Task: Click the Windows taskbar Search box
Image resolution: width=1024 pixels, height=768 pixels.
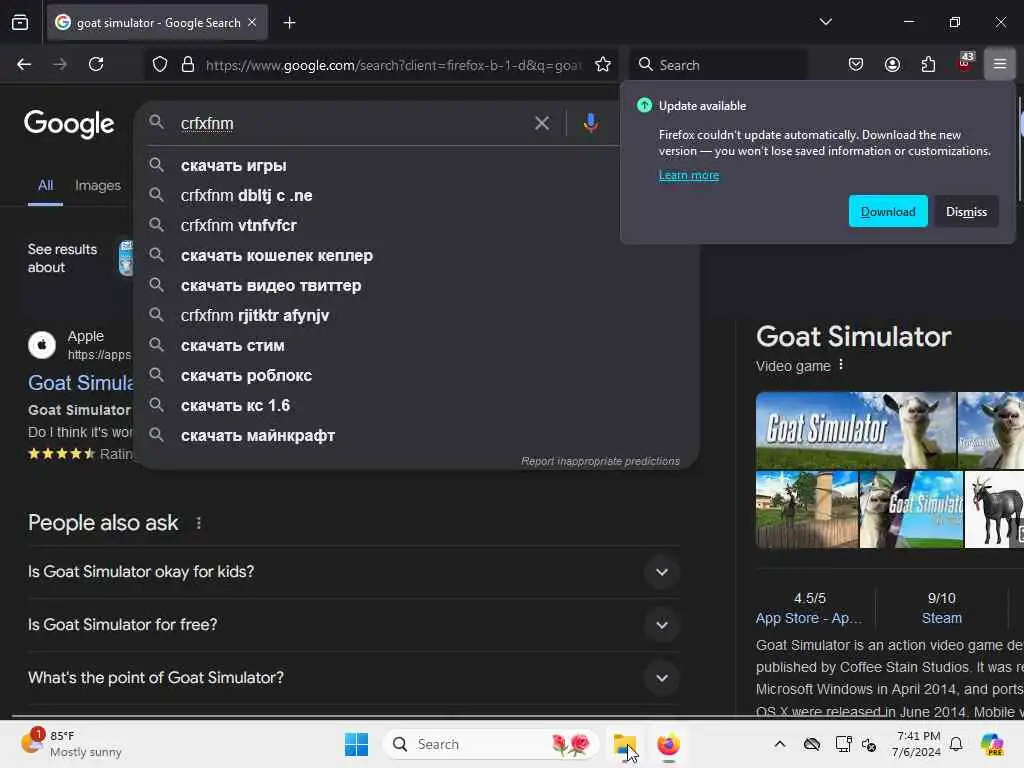Action: [x=491, y=744]
